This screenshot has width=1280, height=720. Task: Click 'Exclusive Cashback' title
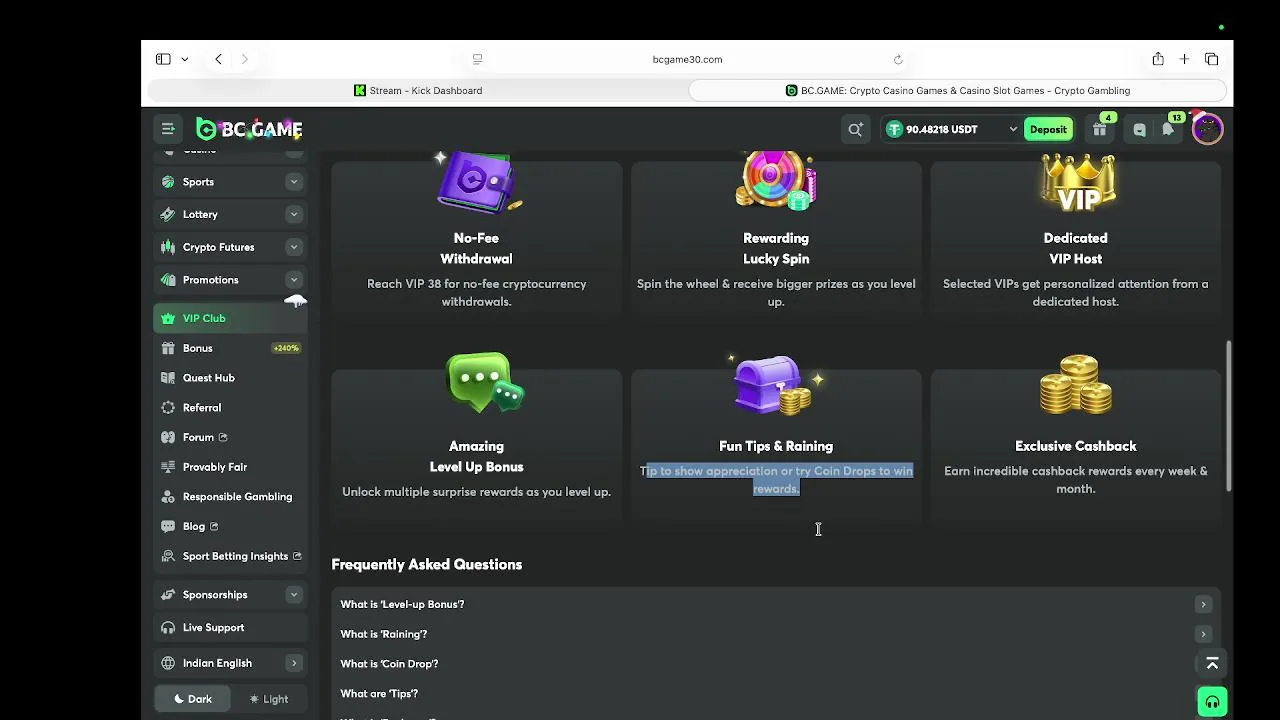tap(1076, 446)
